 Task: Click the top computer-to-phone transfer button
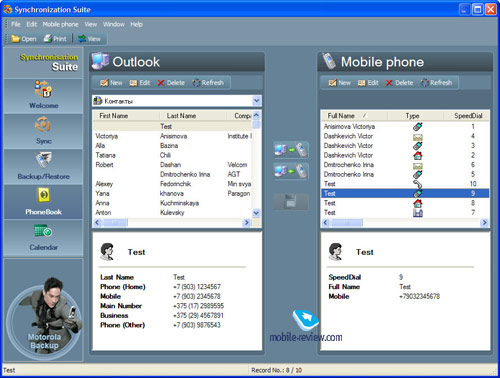tap(291, 150)
